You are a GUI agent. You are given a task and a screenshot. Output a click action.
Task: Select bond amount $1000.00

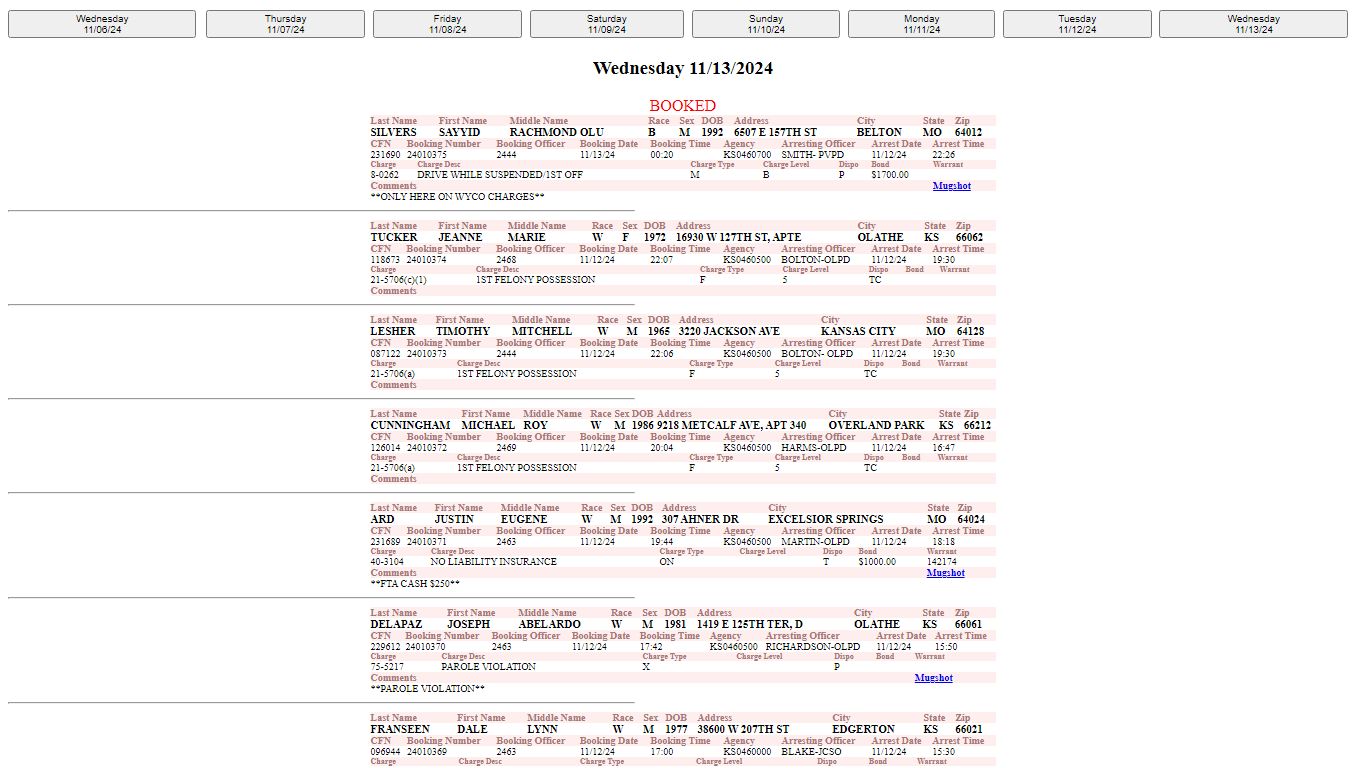pyautogui.click(x=877, y=562)
